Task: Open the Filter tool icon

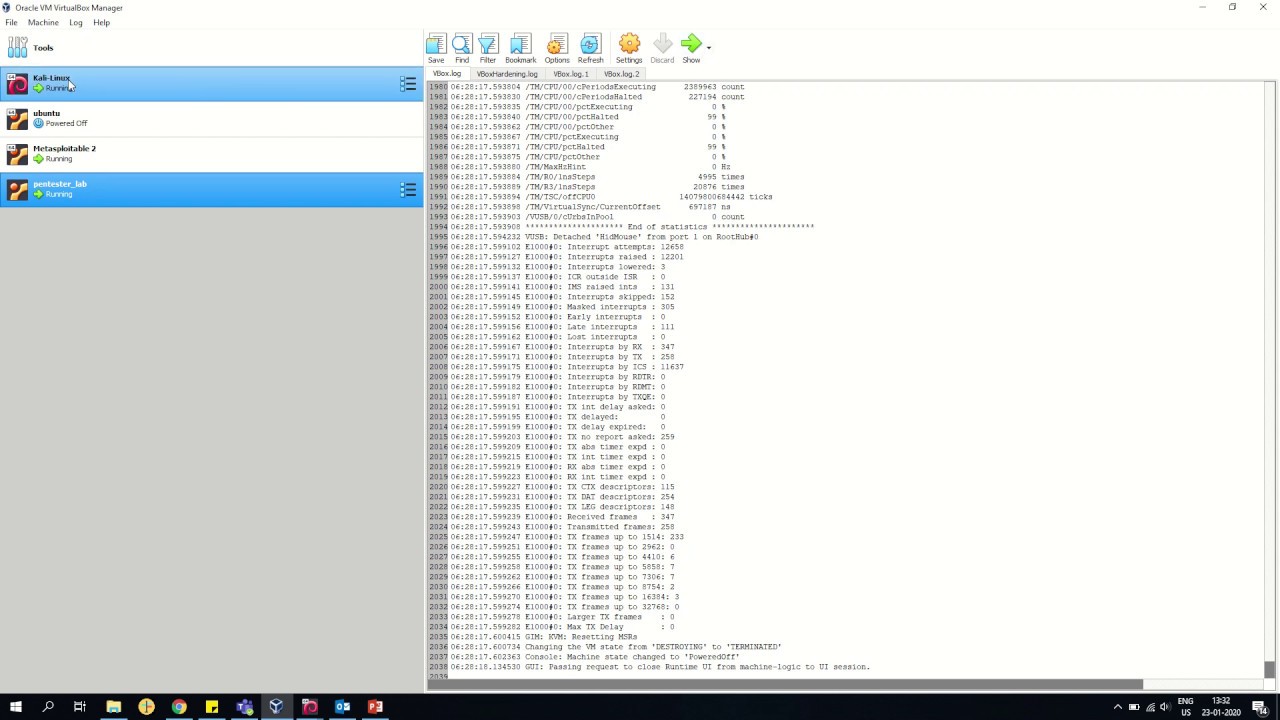Action: (488, 44)
